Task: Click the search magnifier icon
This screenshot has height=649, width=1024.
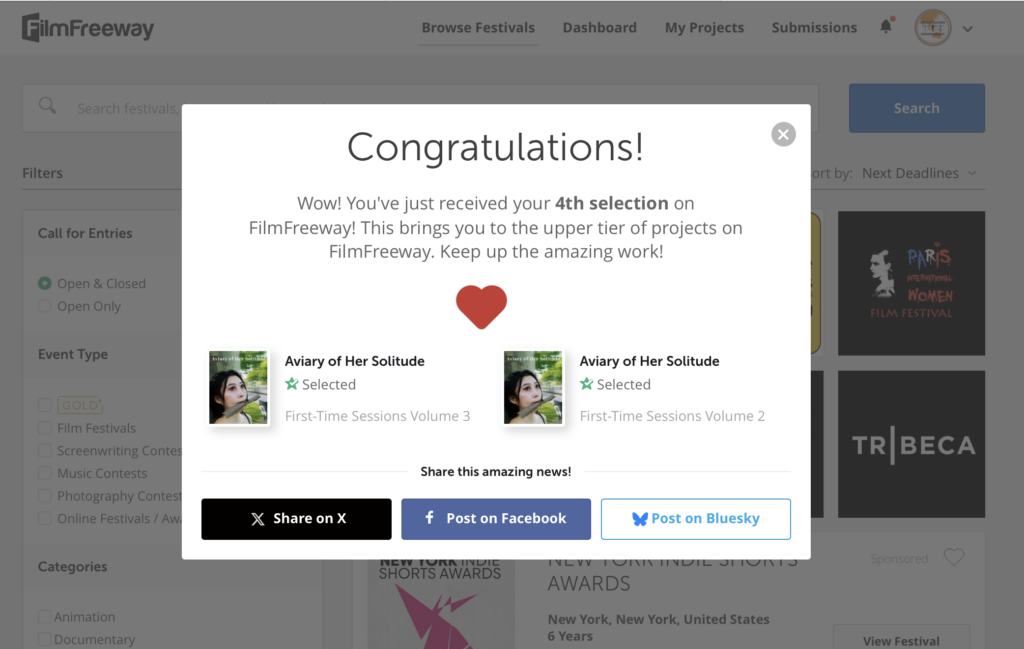Action: [x=47, y=107]
